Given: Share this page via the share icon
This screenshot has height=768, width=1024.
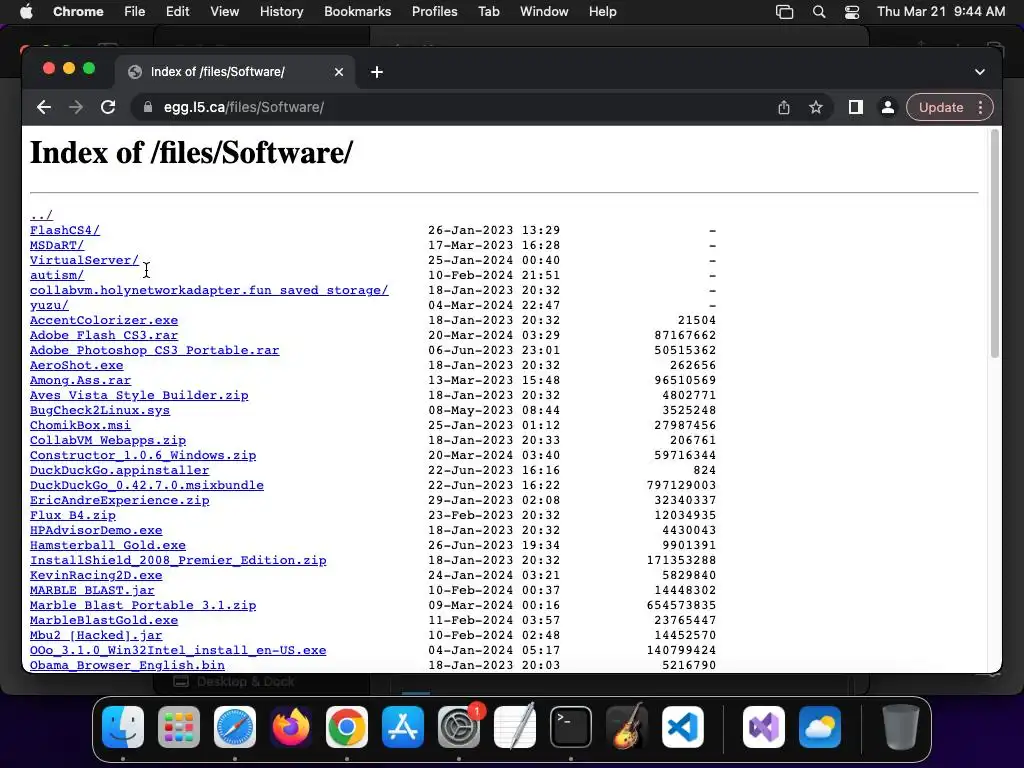Looking at the screenshot, I should [x=784, y=107].
